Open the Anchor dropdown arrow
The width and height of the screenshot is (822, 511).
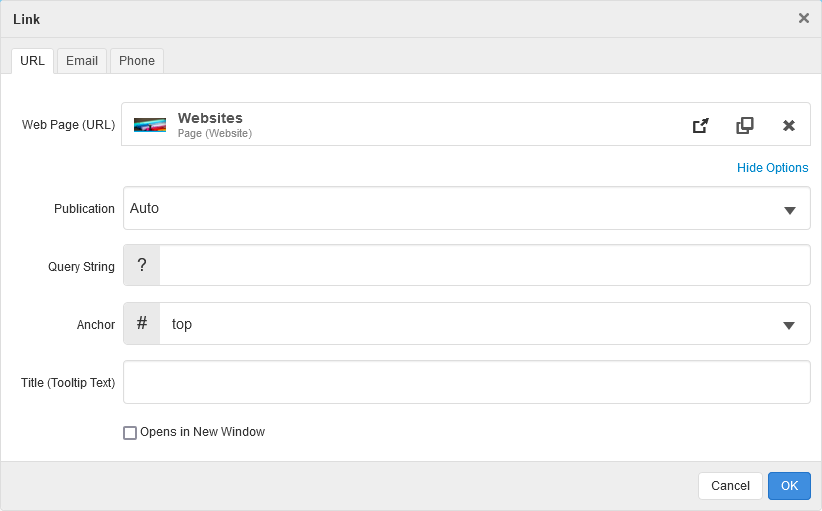[x=789, y=325]
